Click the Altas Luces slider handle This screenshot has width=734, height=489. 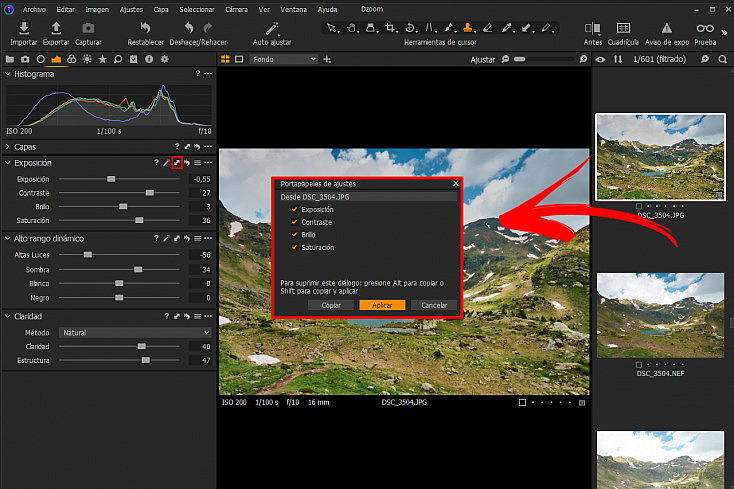[88, 255]
